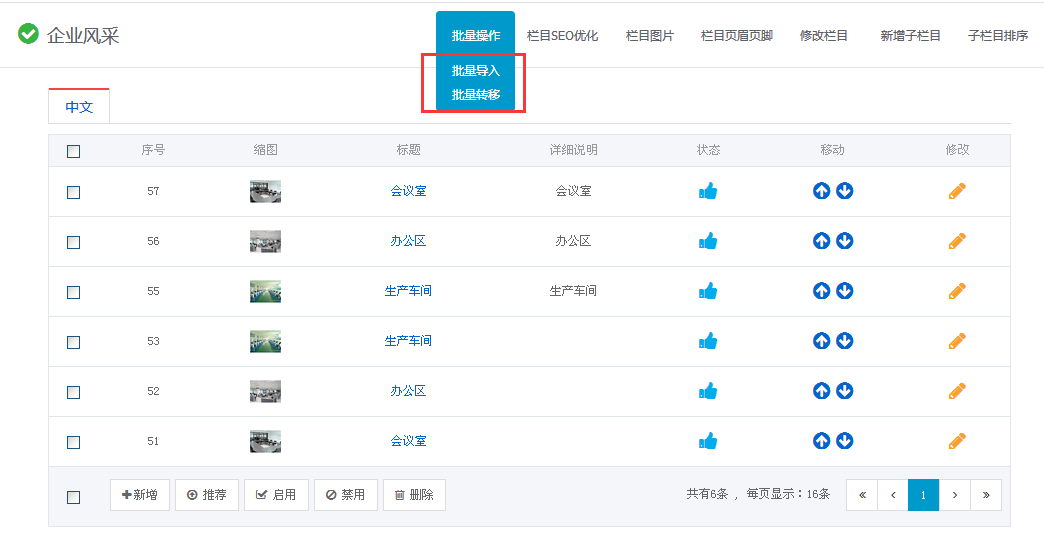Screen dimensions: 1044x535
Task: Open the 批量操作 dropdown menu
Action: (475, 36)
